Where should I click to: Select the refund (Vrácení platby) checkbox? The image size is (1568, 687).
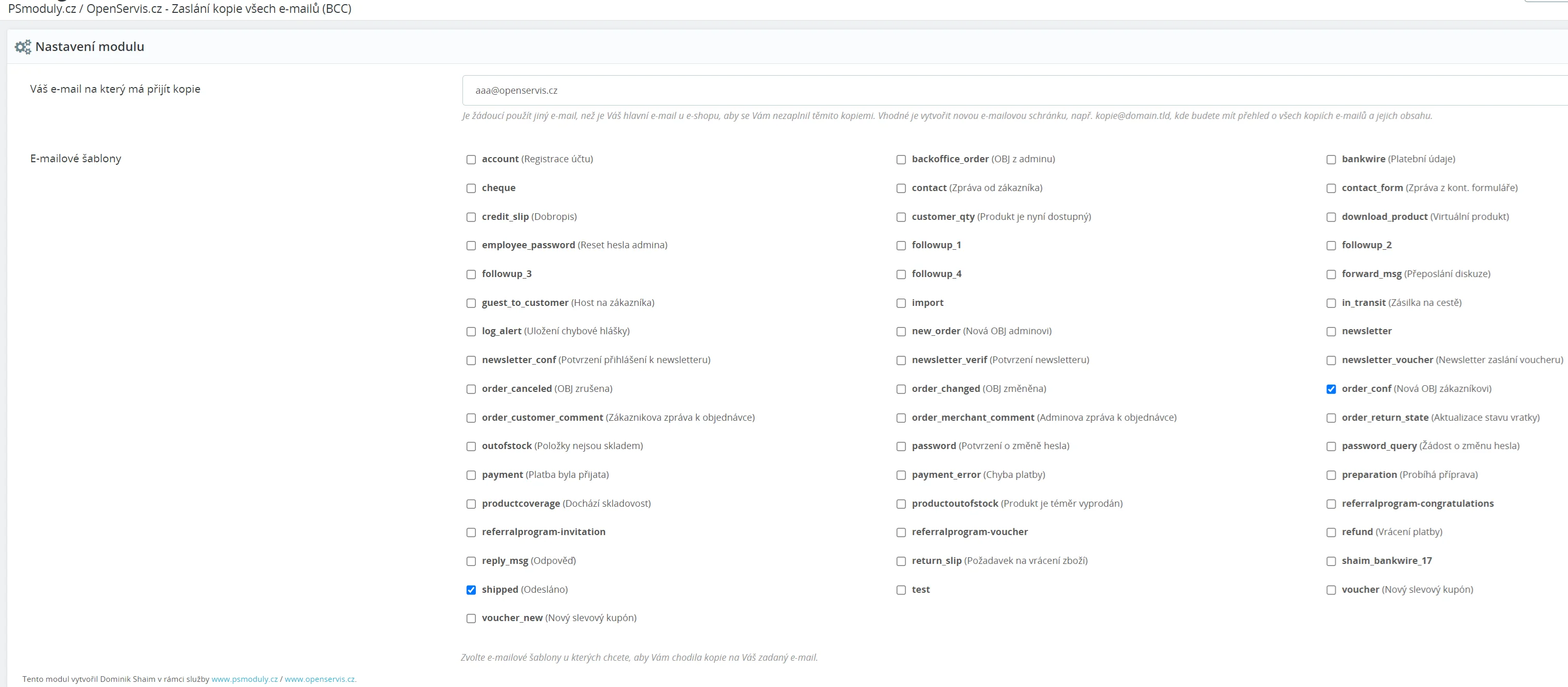click(1331, 533)
